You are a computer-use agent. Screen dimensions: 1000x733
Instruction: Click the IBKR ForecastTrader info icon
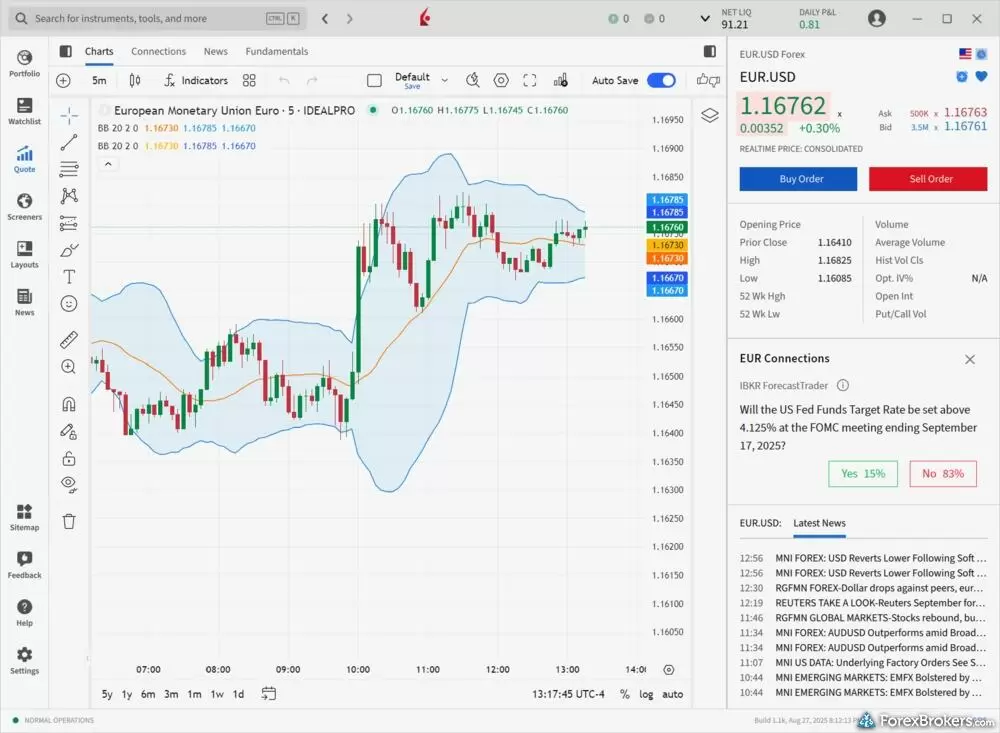tap(842, 385)
